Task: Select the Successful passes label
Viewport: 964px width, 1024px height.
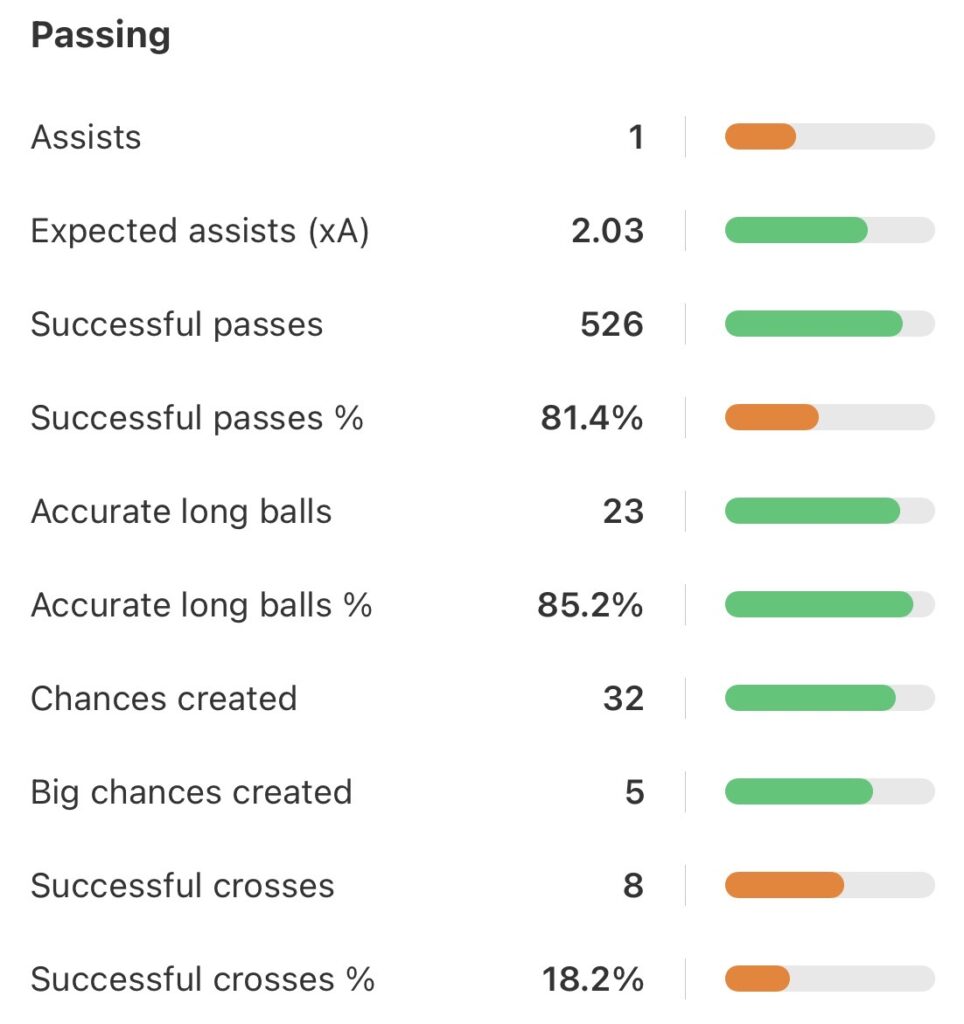Action: coord(177,324)
